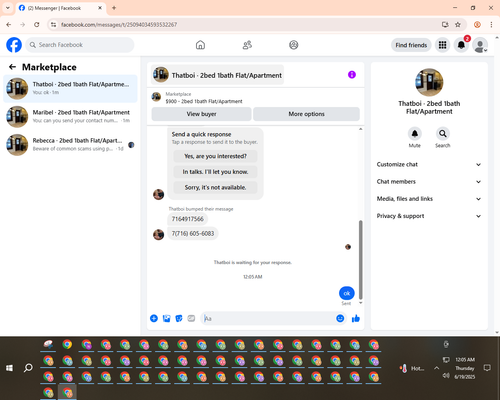Open conversation information purple icon

click(x=352, y=75)
